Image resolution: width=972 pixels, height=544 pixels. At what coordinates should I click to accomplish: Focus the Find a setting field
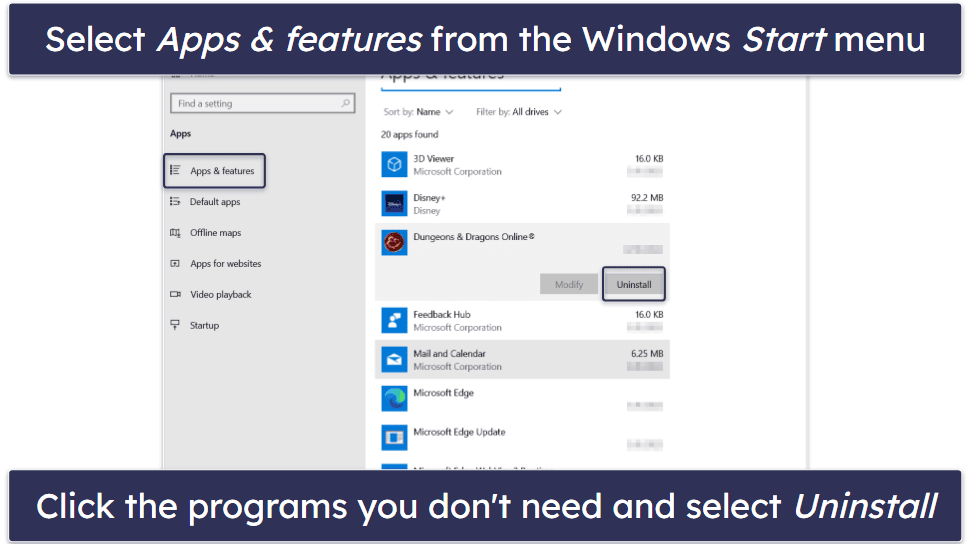[262, 103]
